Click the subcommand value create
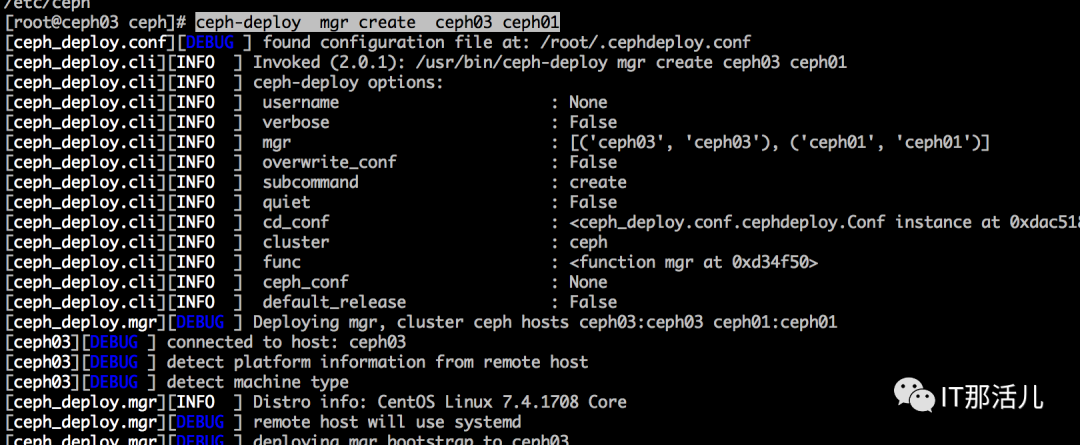 tap(598, 182)
